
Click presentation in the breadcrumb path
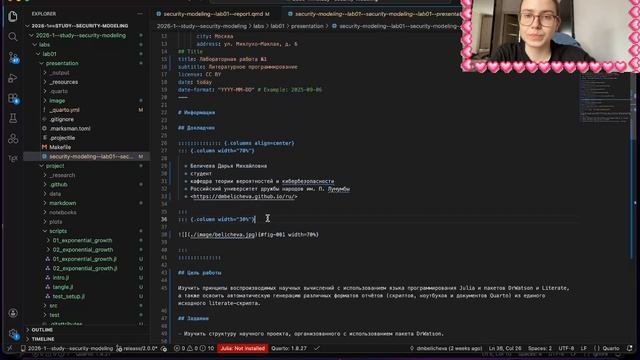[x=307, y=26]
